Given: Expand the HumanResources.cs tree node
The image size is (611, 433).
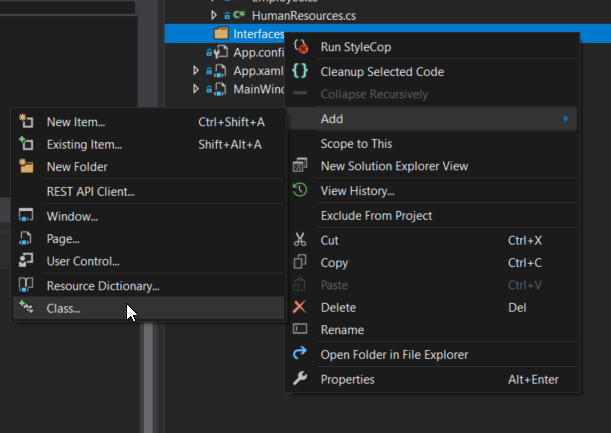Looking at the screenshot, I should [214, 15].
